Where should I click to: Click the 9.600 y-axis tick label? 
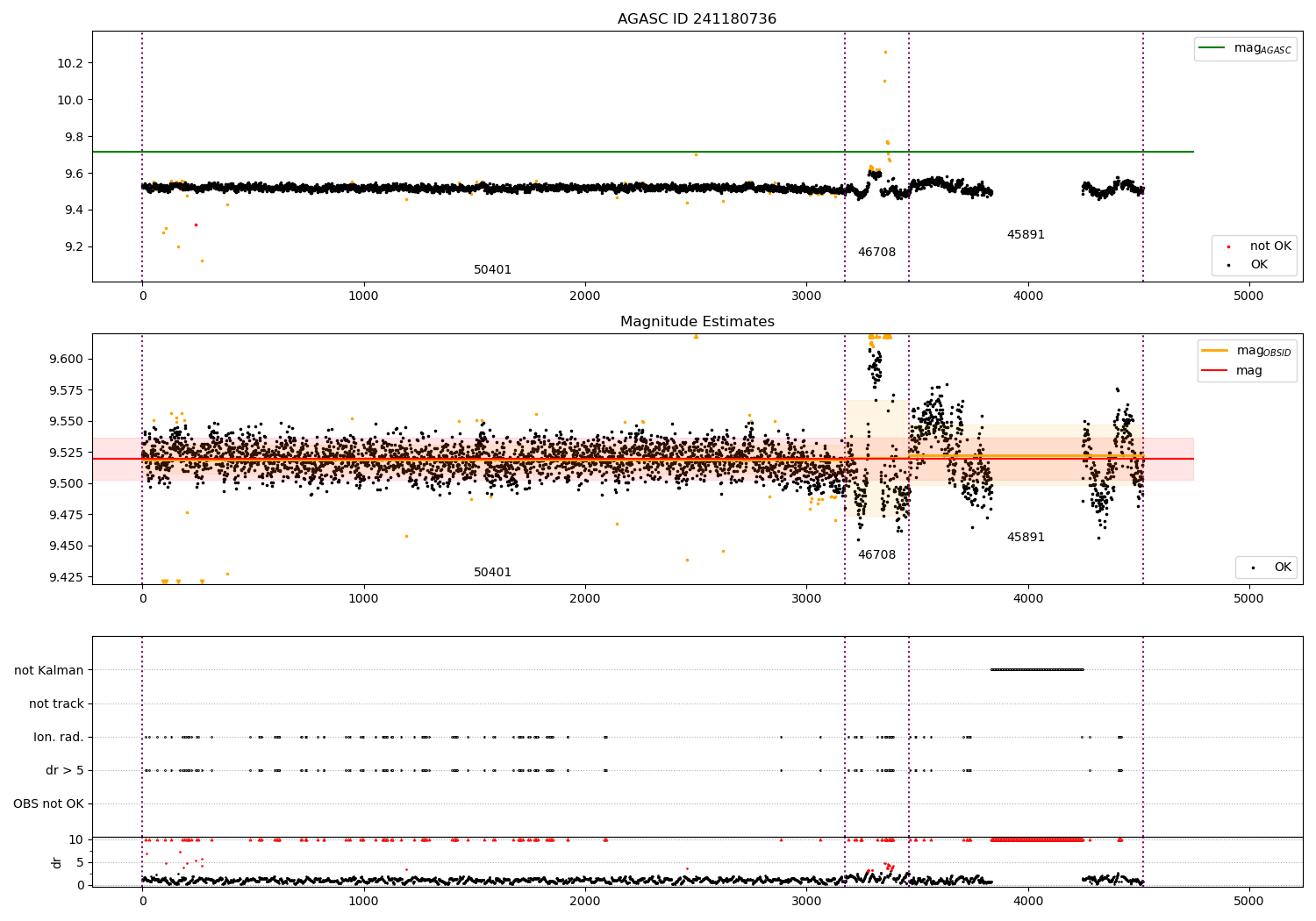(x=67, y=359)
